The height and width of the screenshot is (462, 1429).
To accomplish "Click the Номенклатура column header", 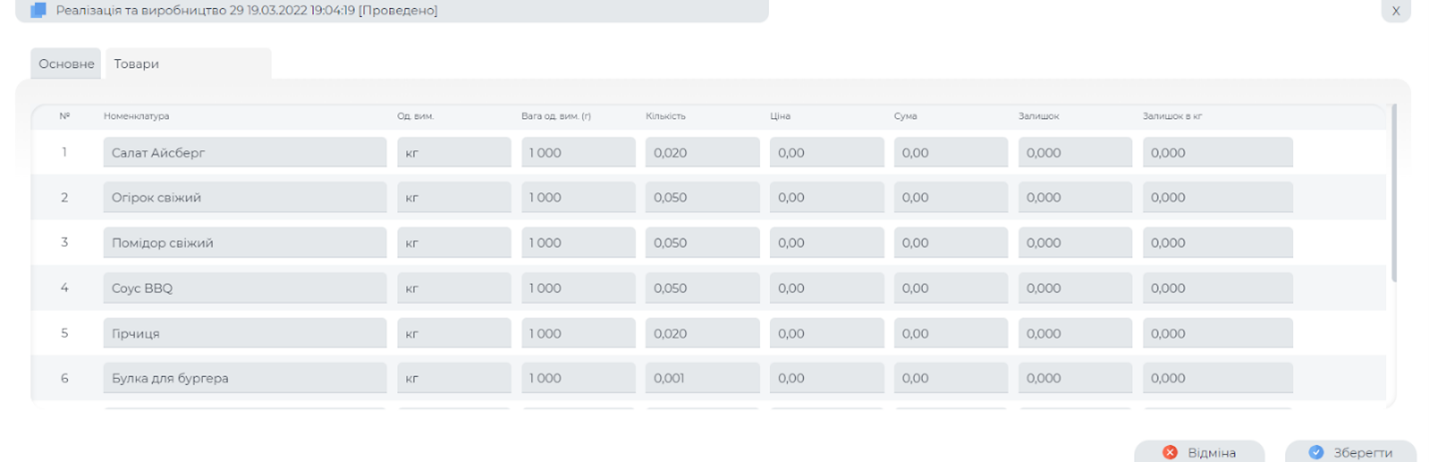I will (x=137, y=116).
